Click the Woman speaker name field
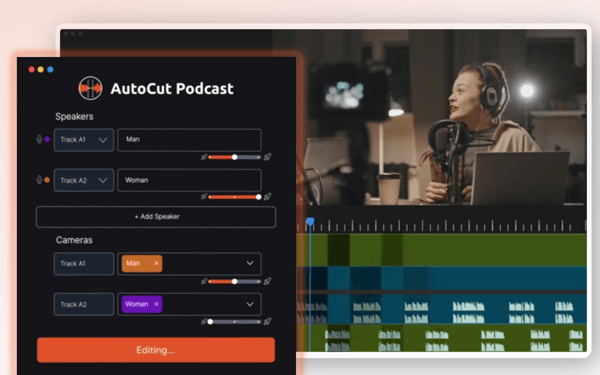Viewport: 600px width, 375px height. coord(189,180)
